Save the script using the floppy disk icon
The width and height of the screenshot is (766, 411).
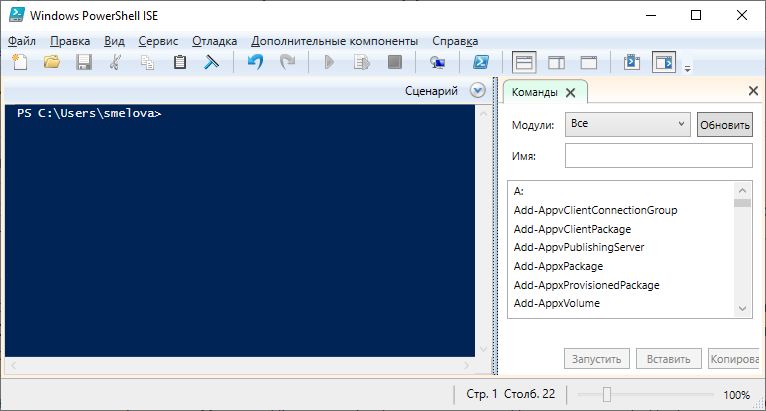tap(84, 63)
